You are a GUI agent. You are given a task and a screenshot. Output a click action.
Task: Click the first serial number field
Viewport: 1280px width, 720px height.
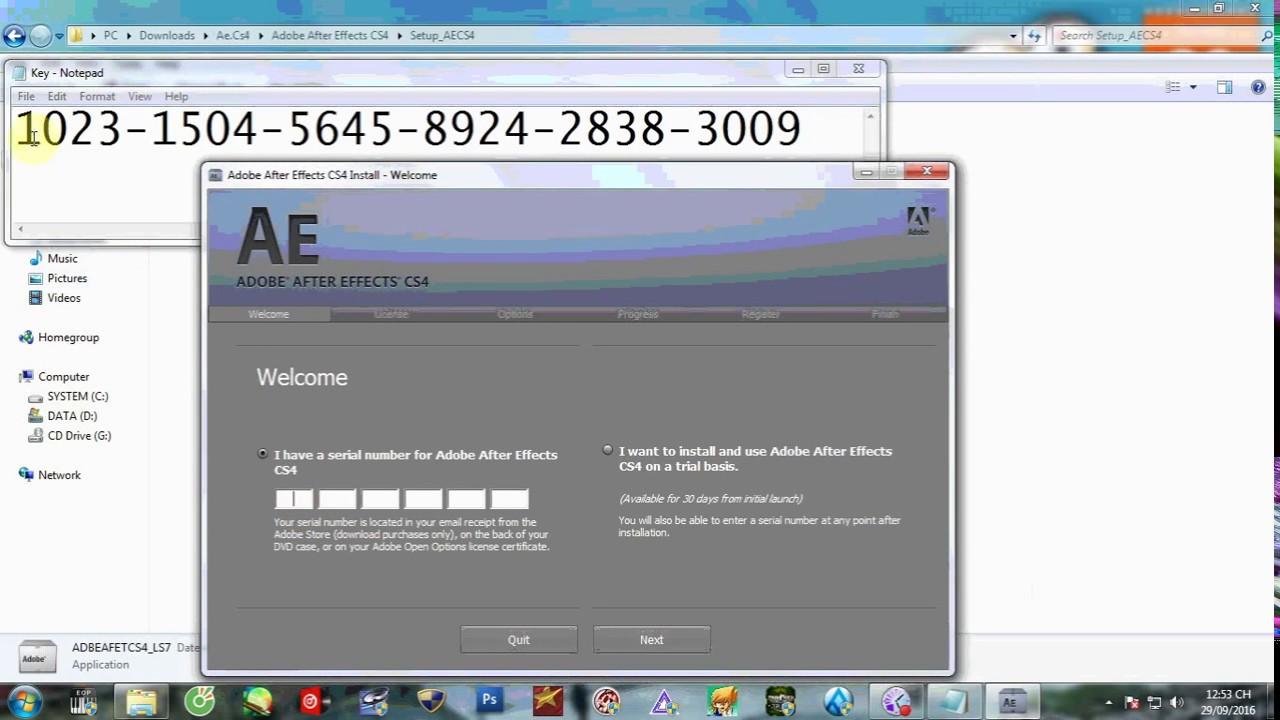click(294, 499)
